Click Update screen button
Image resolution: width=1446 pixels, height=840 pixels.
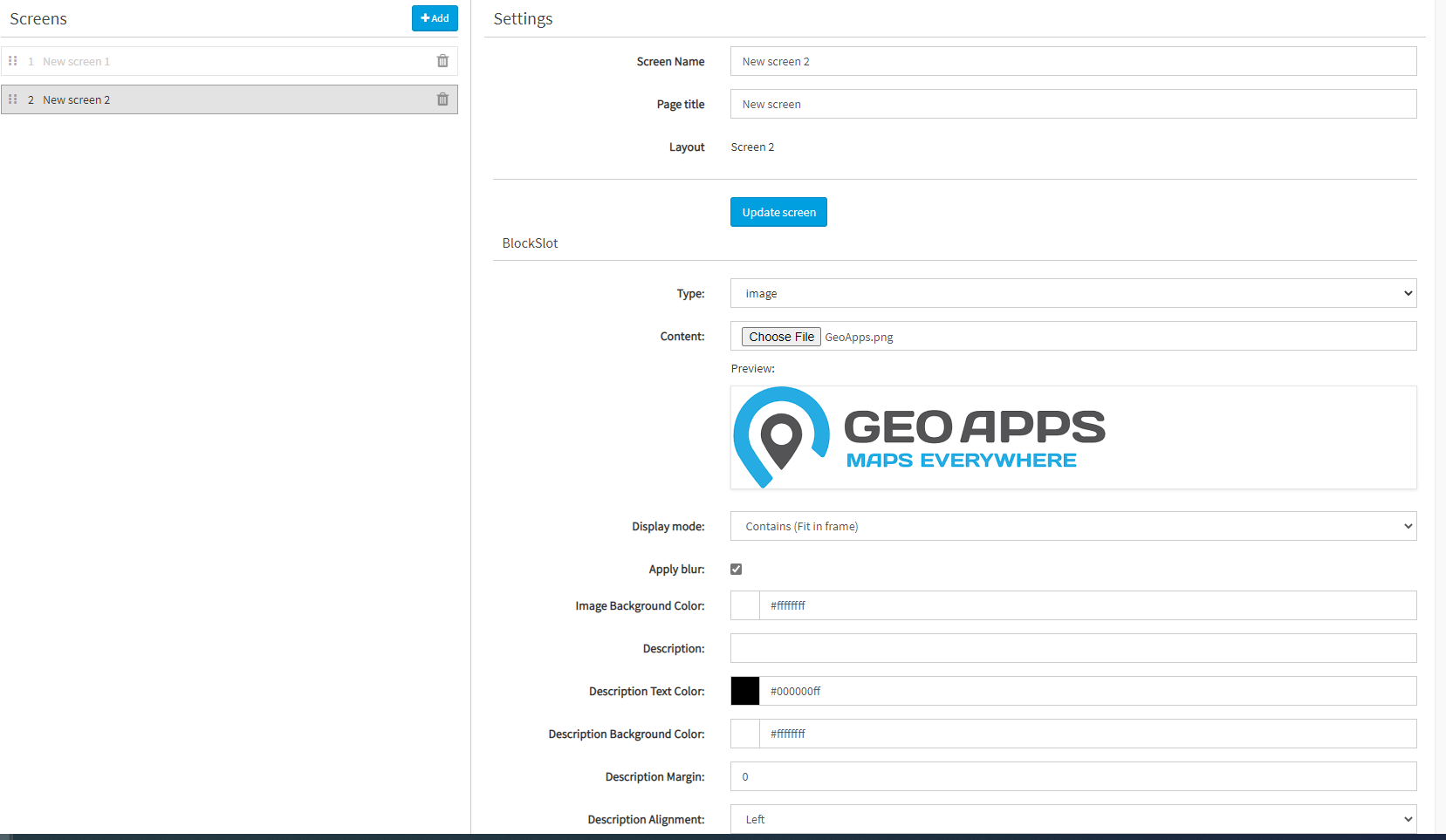[778, 212]
